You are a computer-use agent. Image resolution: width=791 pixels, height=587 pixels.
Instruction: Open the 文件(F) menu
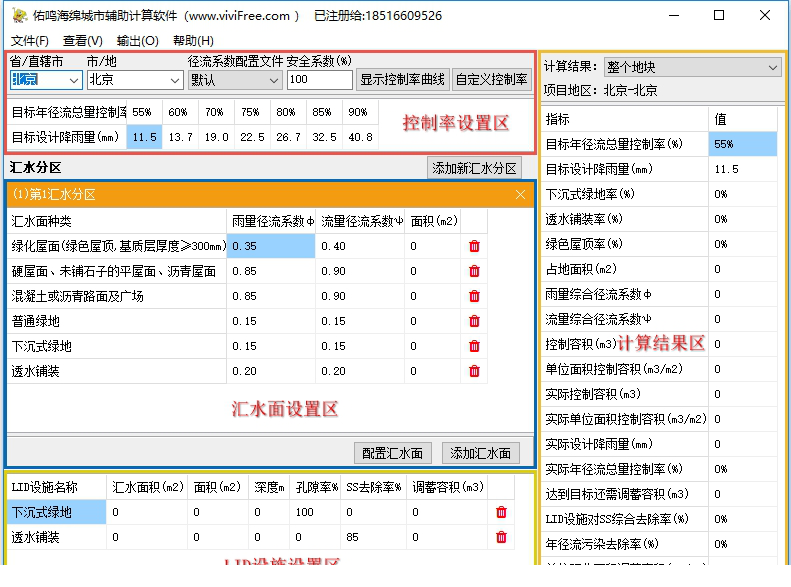point(30,41)
